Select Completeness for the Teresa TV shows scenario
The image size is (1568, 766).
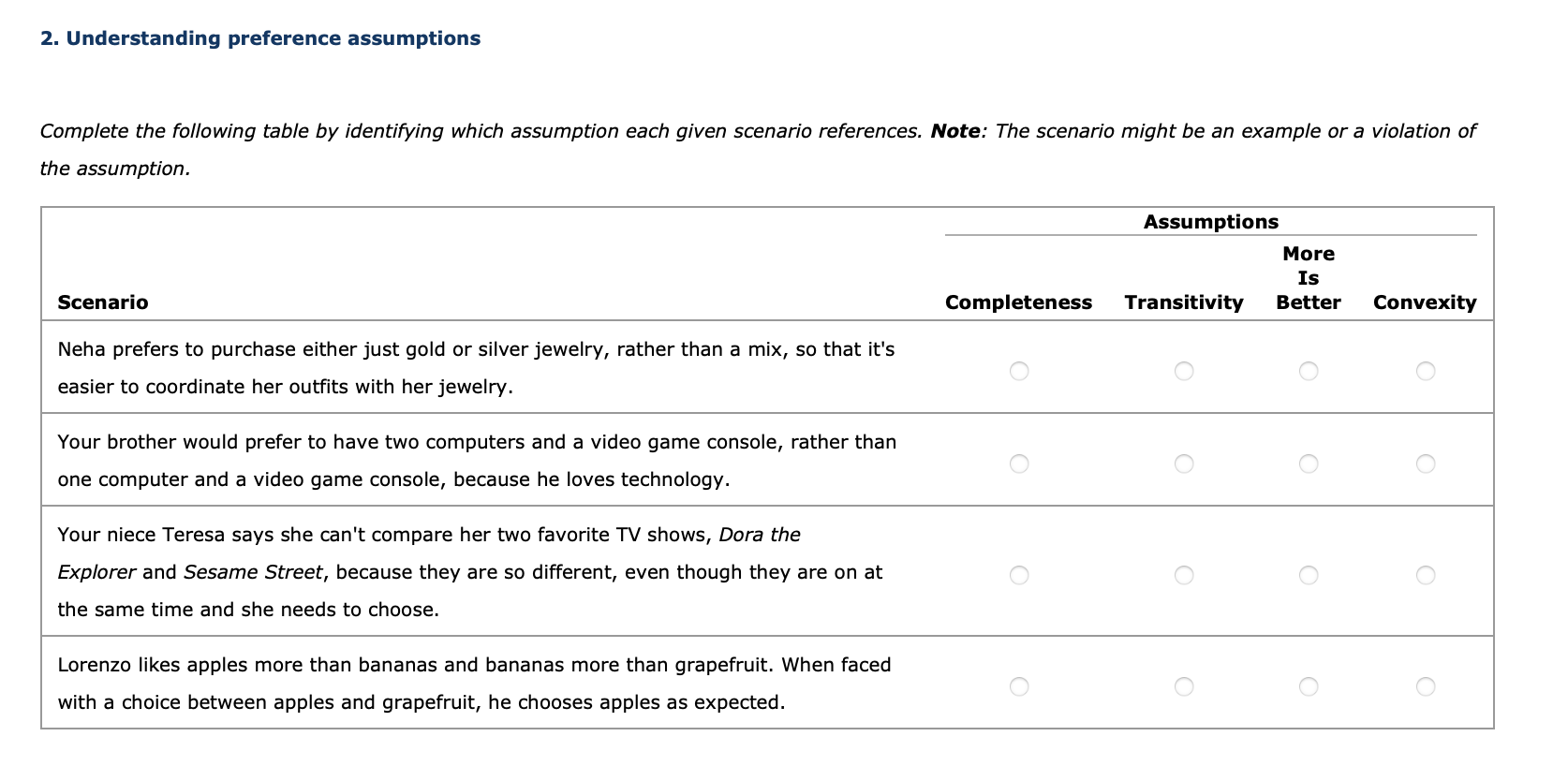pyautogui.click(x=1020, y=575)
